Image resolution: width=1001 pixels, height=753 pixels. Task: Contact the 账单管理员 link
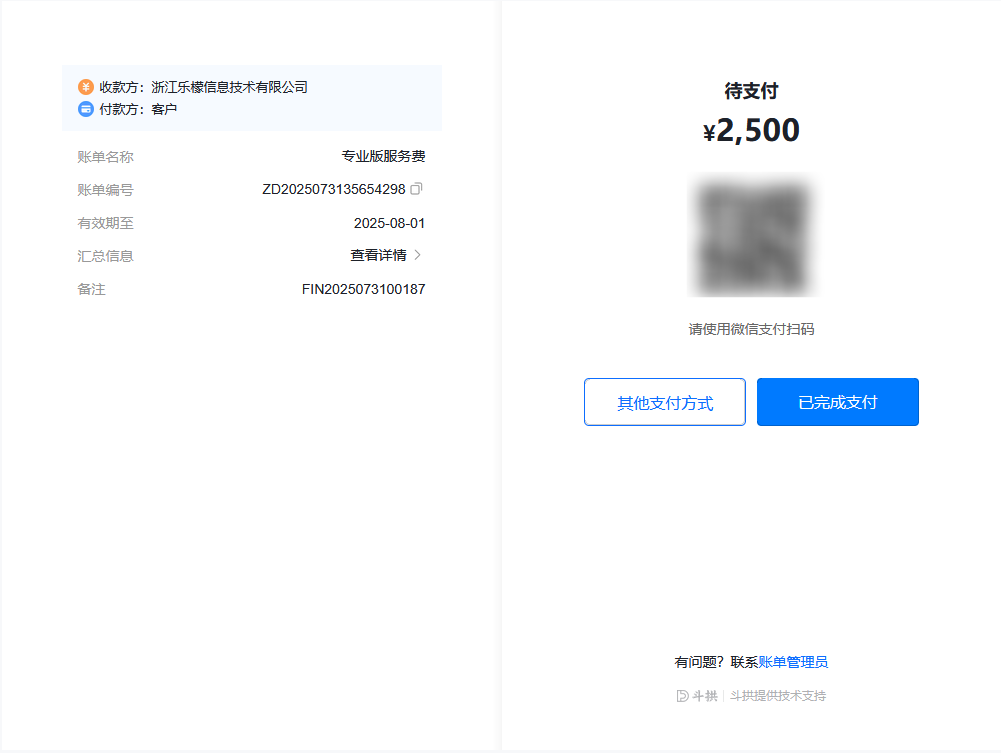(x=793, y=662)
